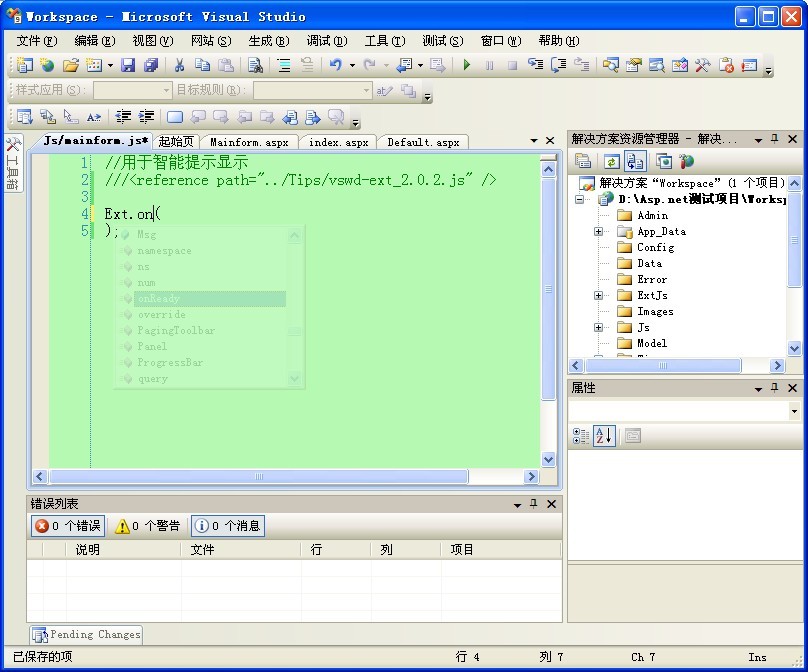Sort properties alphabetically with A-Z icon
The image size is (808, 672).
[x=603, y=435]
